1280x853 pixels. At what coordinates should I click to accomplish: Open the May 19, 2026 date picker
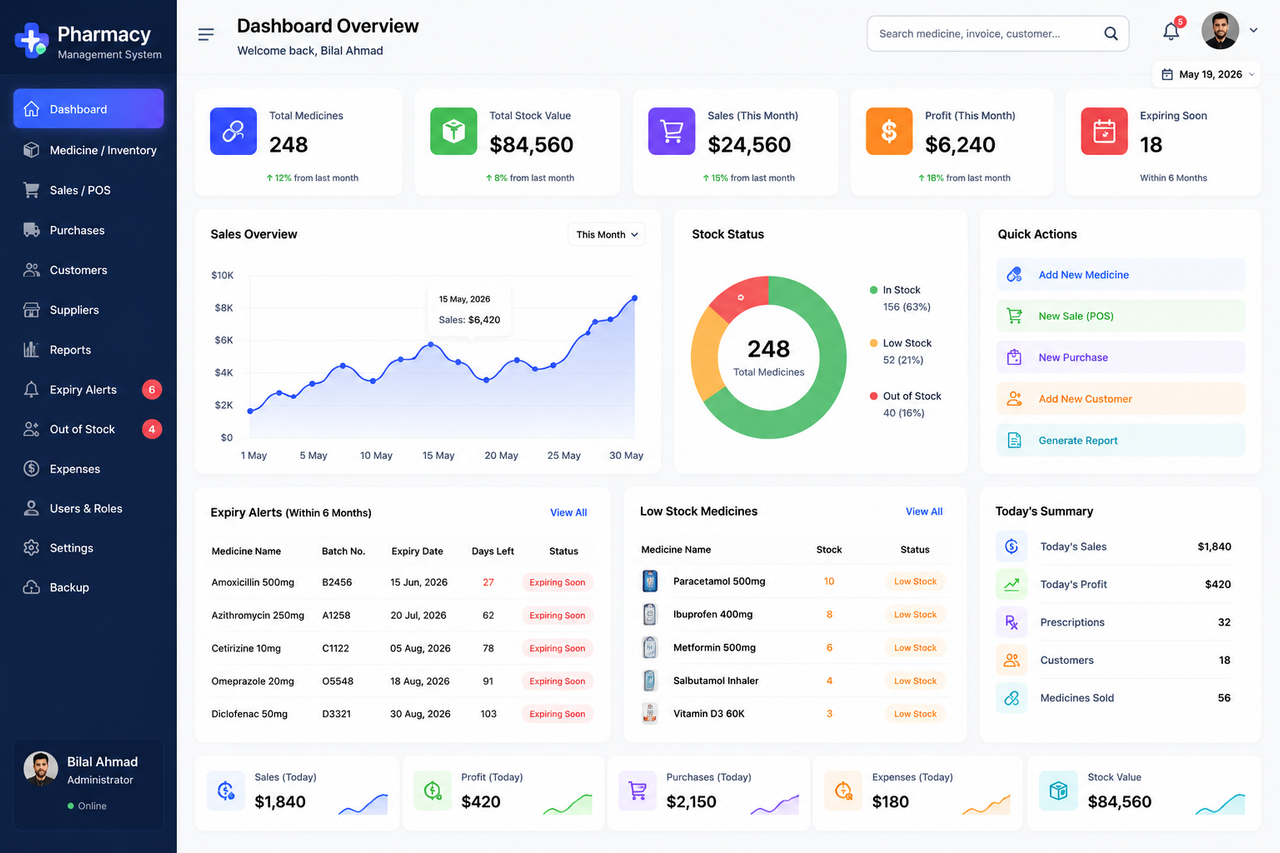1207,74
